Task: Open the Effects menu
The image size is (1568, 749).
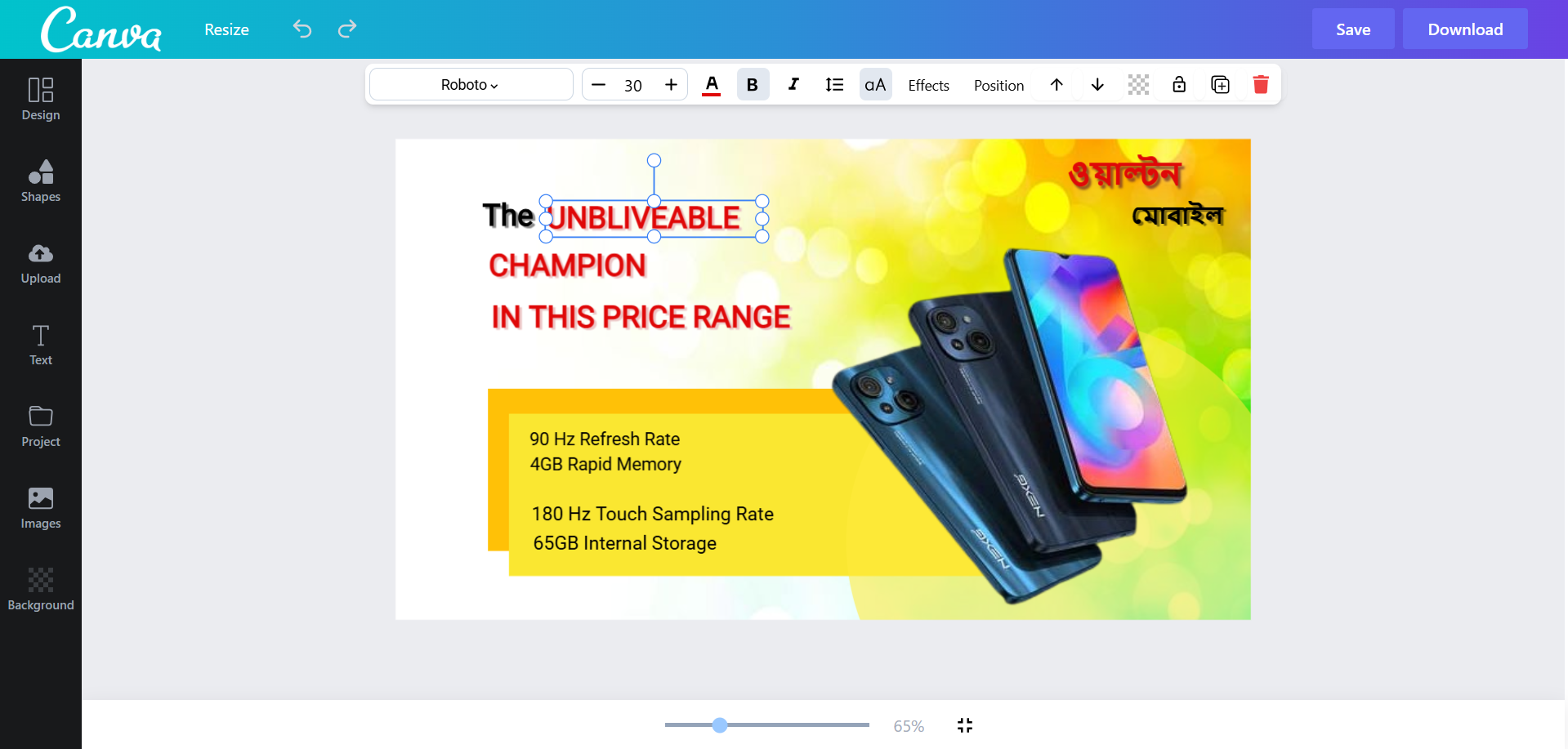Action: tap(928, 86)
